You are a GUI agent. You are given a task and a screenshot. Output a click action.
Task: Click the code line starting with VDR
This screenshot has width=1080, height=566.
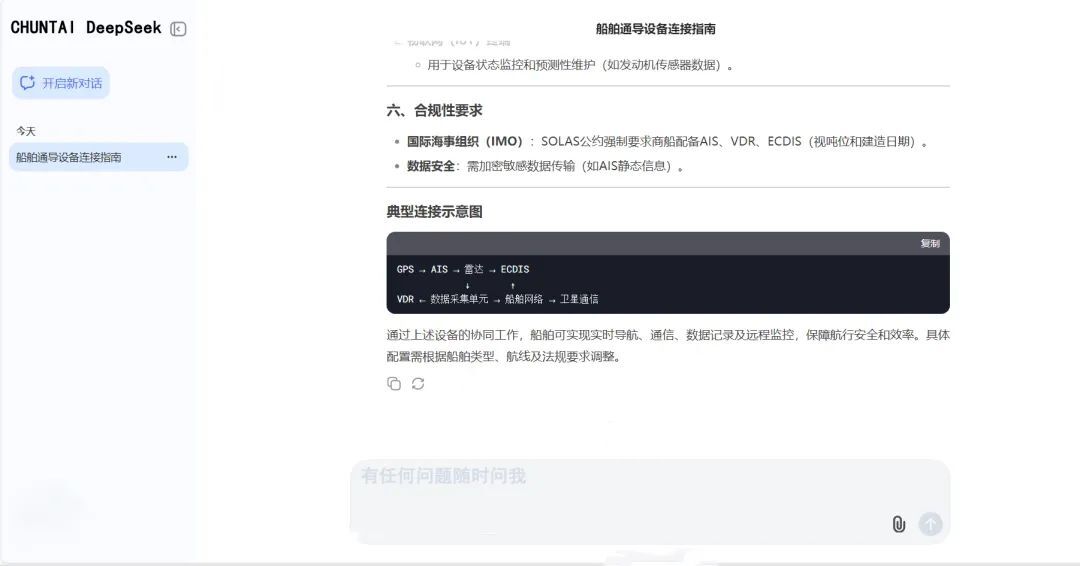click(497, 299)
